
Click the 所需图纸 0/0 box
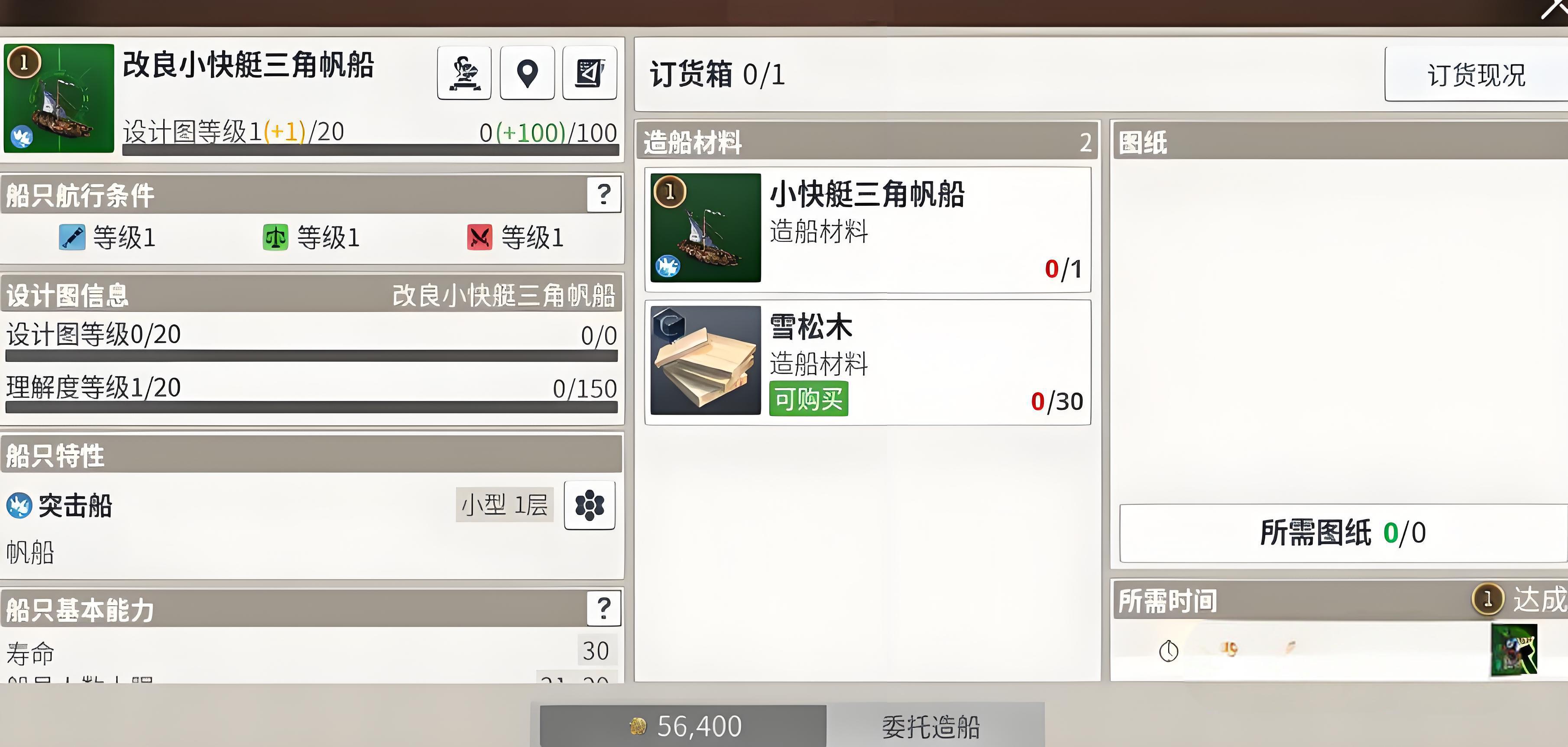1343,533
